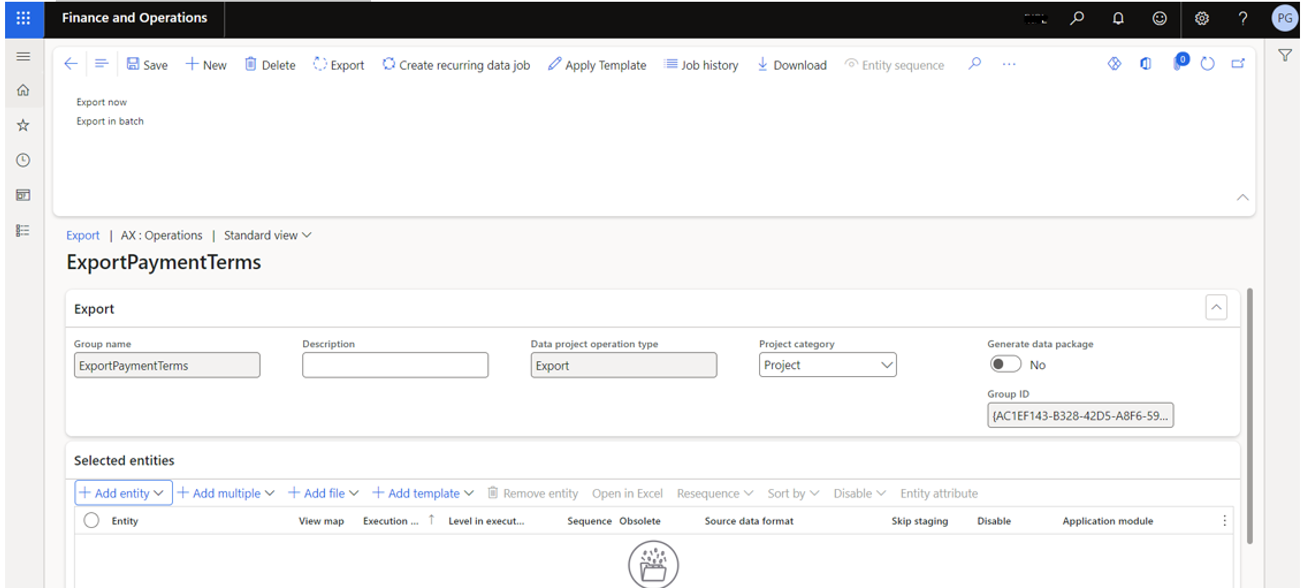Open Favorites star icon in sidebar
The height and width of the screenshot is (588, 1314).
23,126
